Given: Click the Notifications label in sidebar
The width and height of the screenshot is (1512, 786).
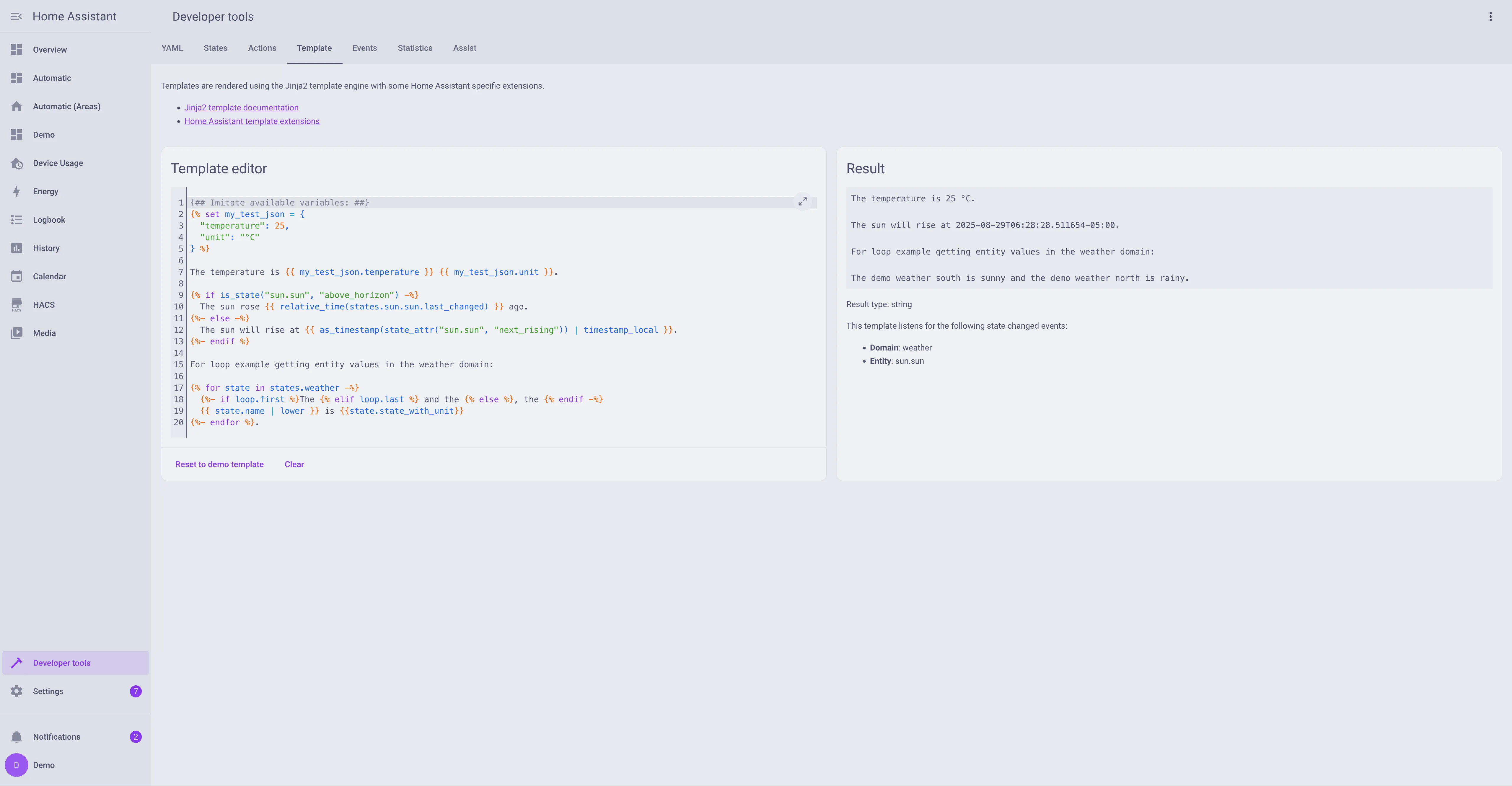Looking at the screenshot, I should click(57, 737).
